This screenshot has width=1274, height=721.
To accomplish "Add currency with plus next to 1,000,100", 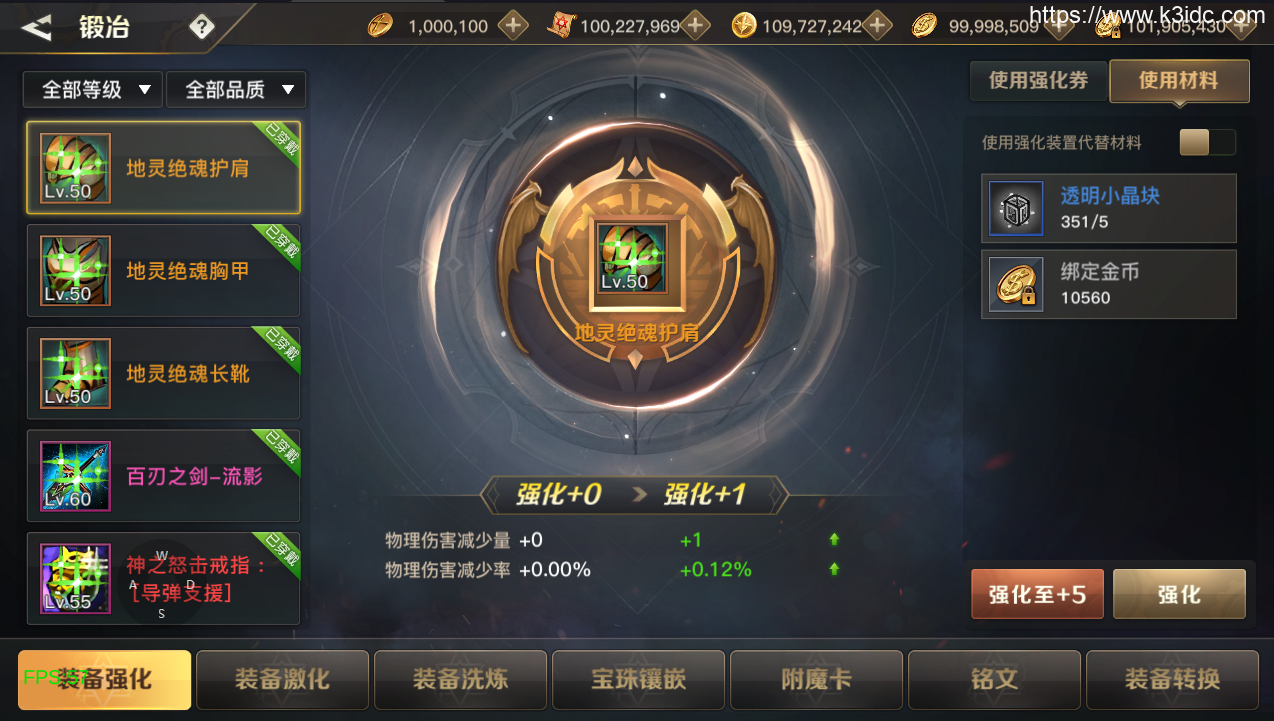I will [x=513, y=26].
